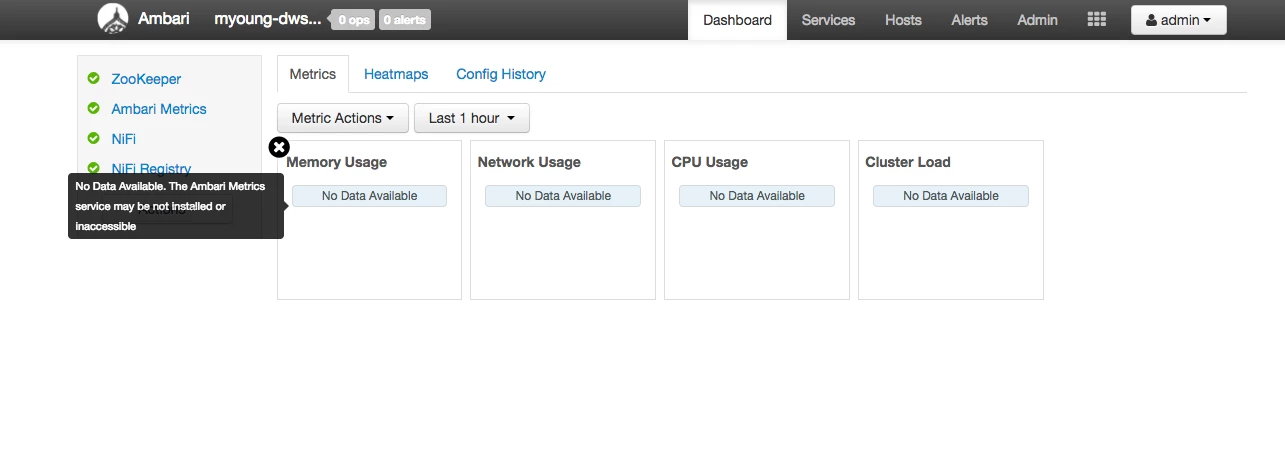Click No Data Available in Cluster Load
Screen dimensions: 1285x465
(951, 196)
